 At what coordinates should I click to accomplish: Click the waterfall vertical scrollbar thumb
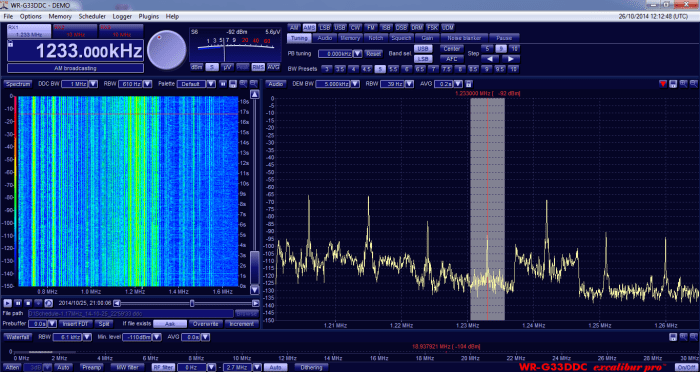[254, 268]
